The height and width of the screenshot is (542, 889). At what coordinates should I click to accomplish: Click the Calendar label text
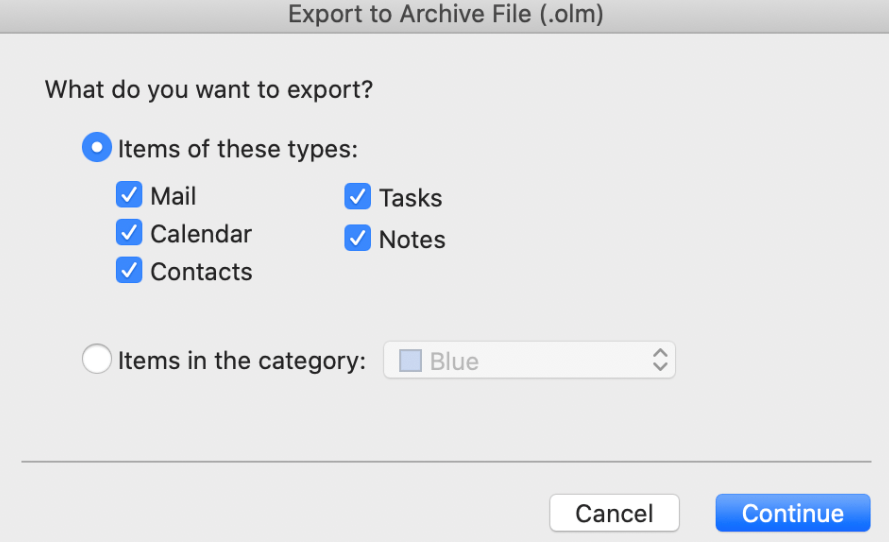click(201, 234)
